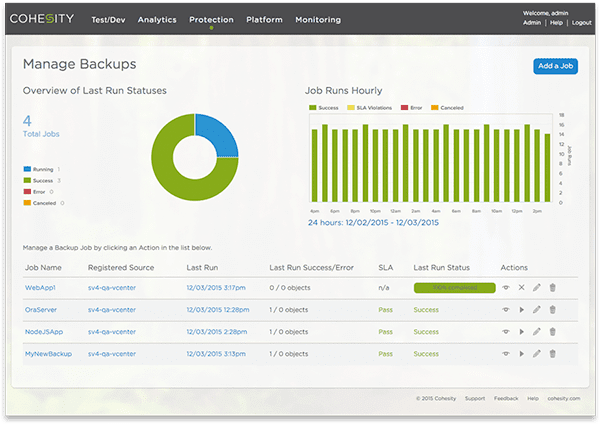Delete the MyNewBackup job with trash icon
Image resolution: width=600 pixels, height=429 pixels.
pos(553,354)
